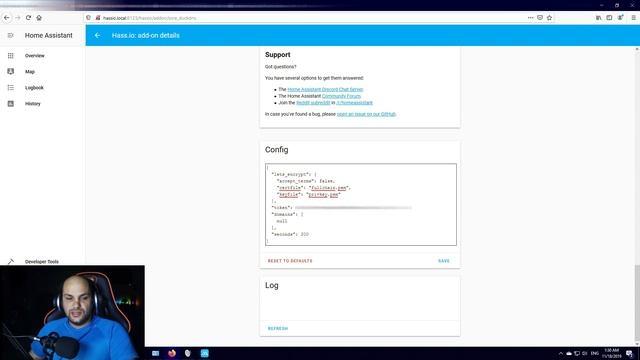Screen dimensions: 640x360
Task: Go back using browser back arrow
Action: tap(7, 18)
